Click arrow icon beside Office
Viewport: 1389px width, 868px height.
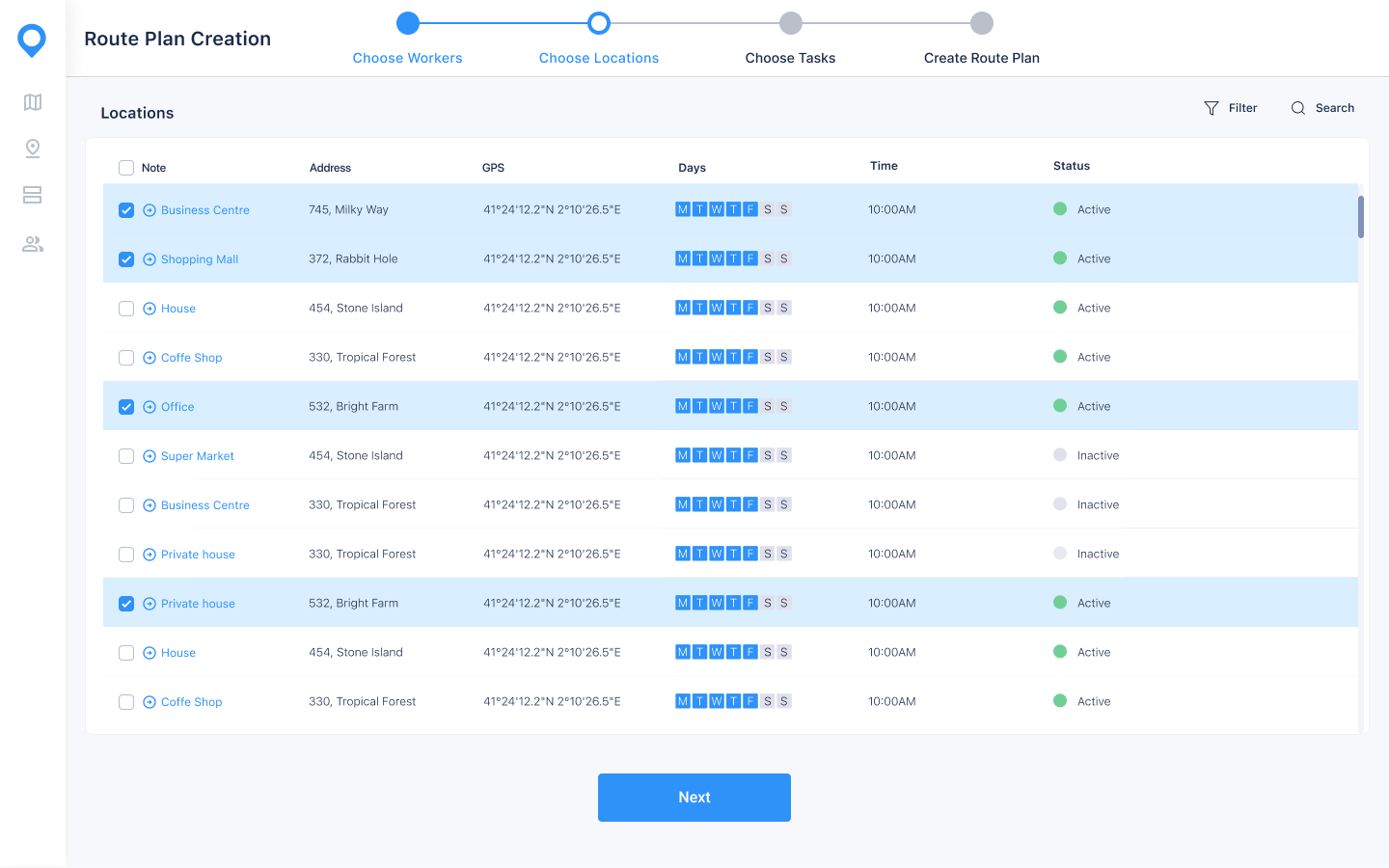tap(150, 407)
